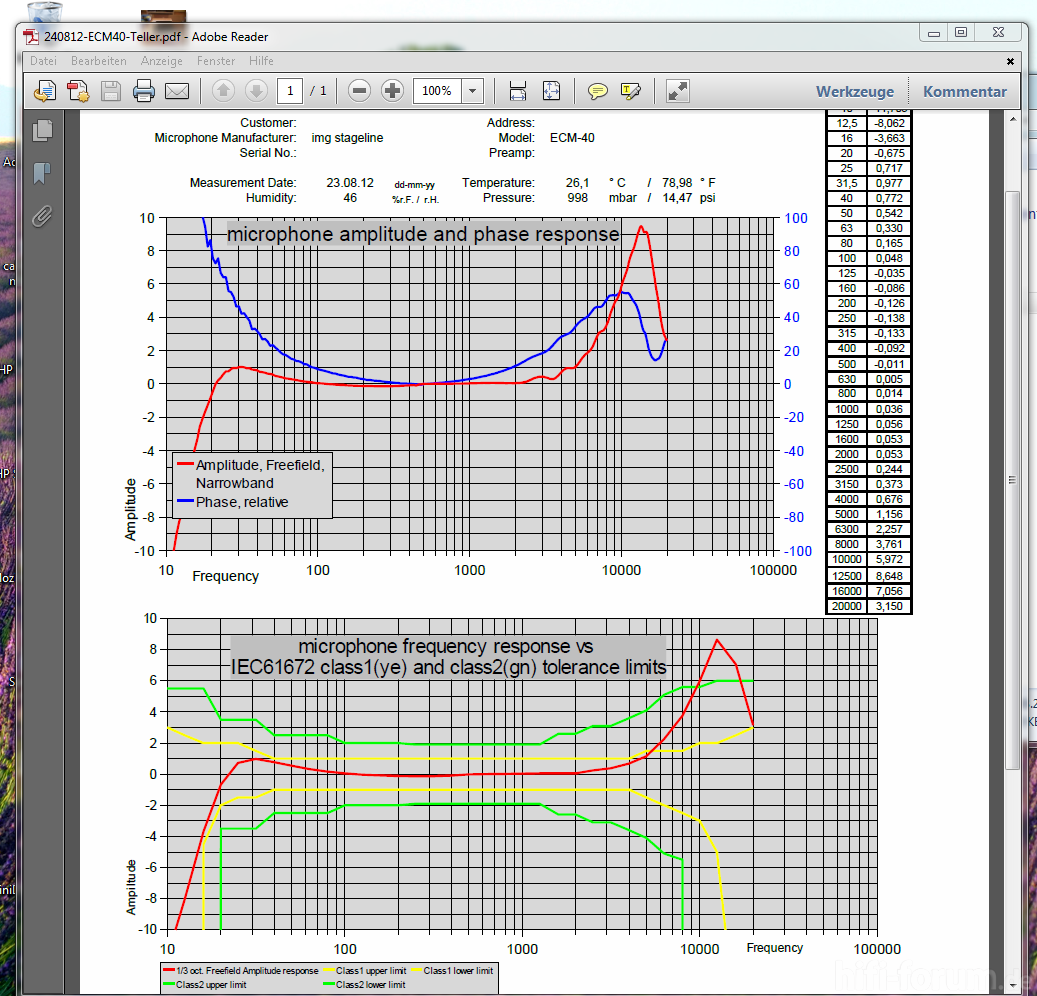Open the Anzeige menu
Image resolution: width=1037 pixels, height=996 pixels.
[x=161, y=61]
